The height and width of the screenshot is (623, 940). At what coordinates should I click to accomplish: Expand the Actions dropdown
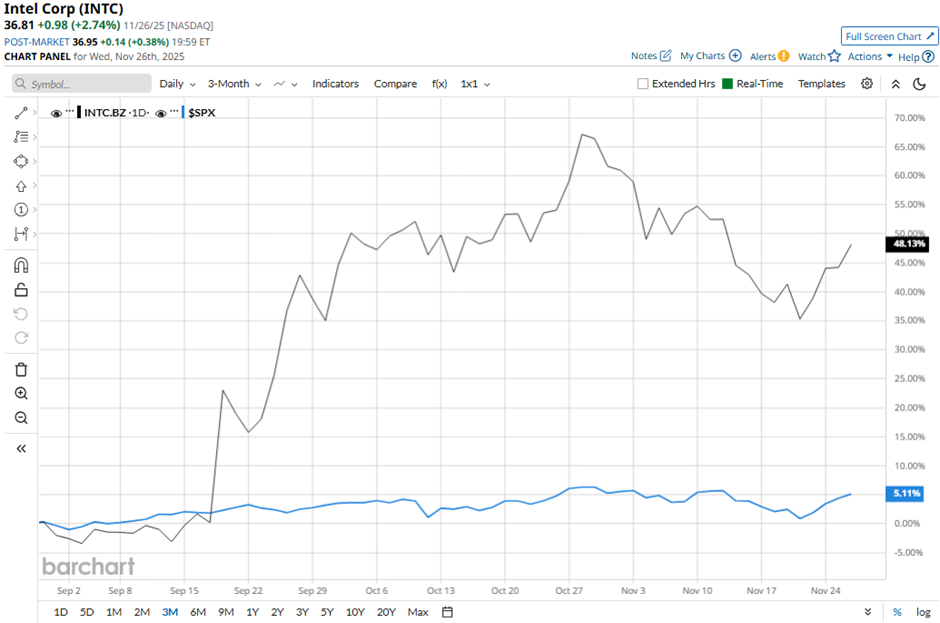click(870, 56)
